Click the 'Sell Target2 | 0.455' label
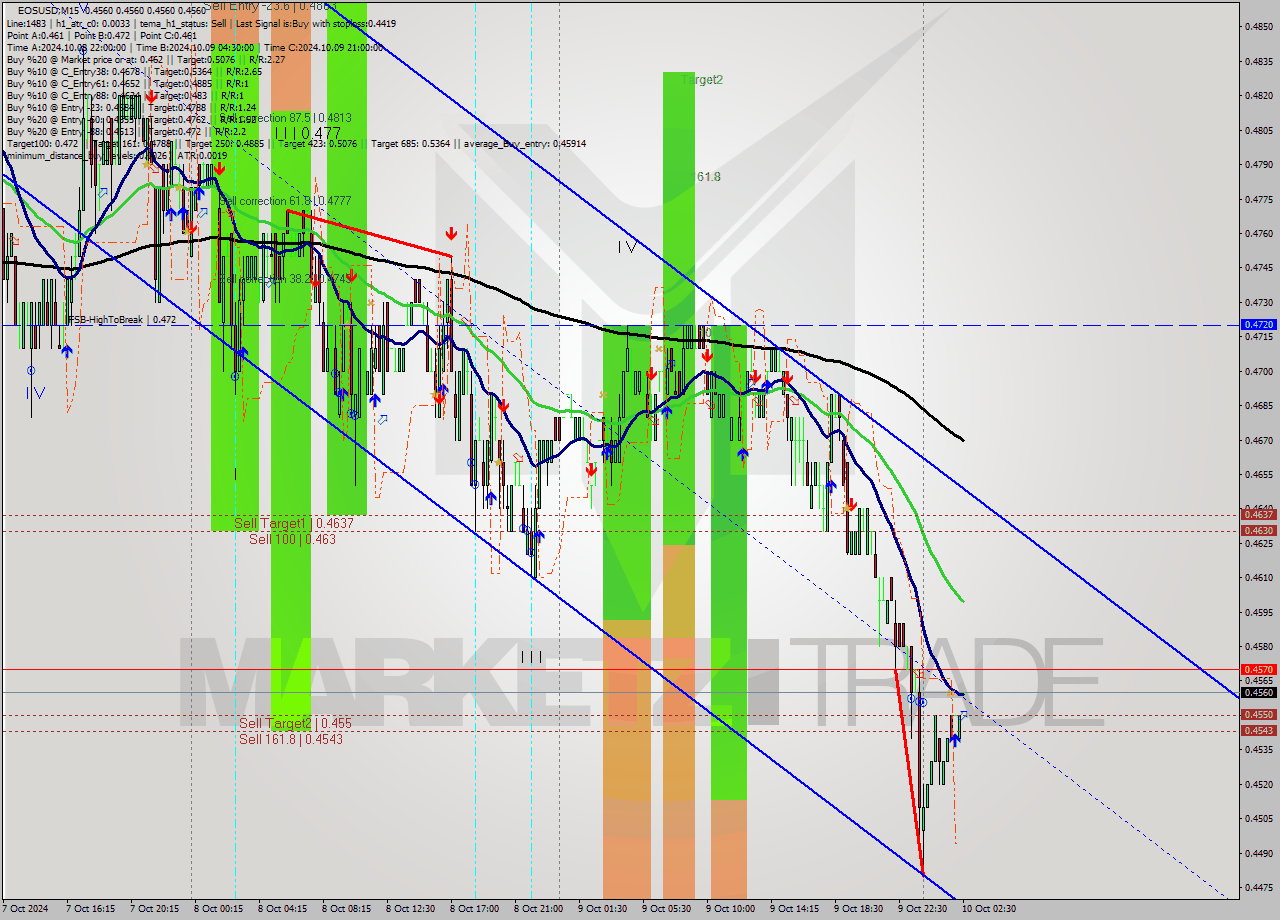The height and width of the screenshot is (920, 1280). 295,723
